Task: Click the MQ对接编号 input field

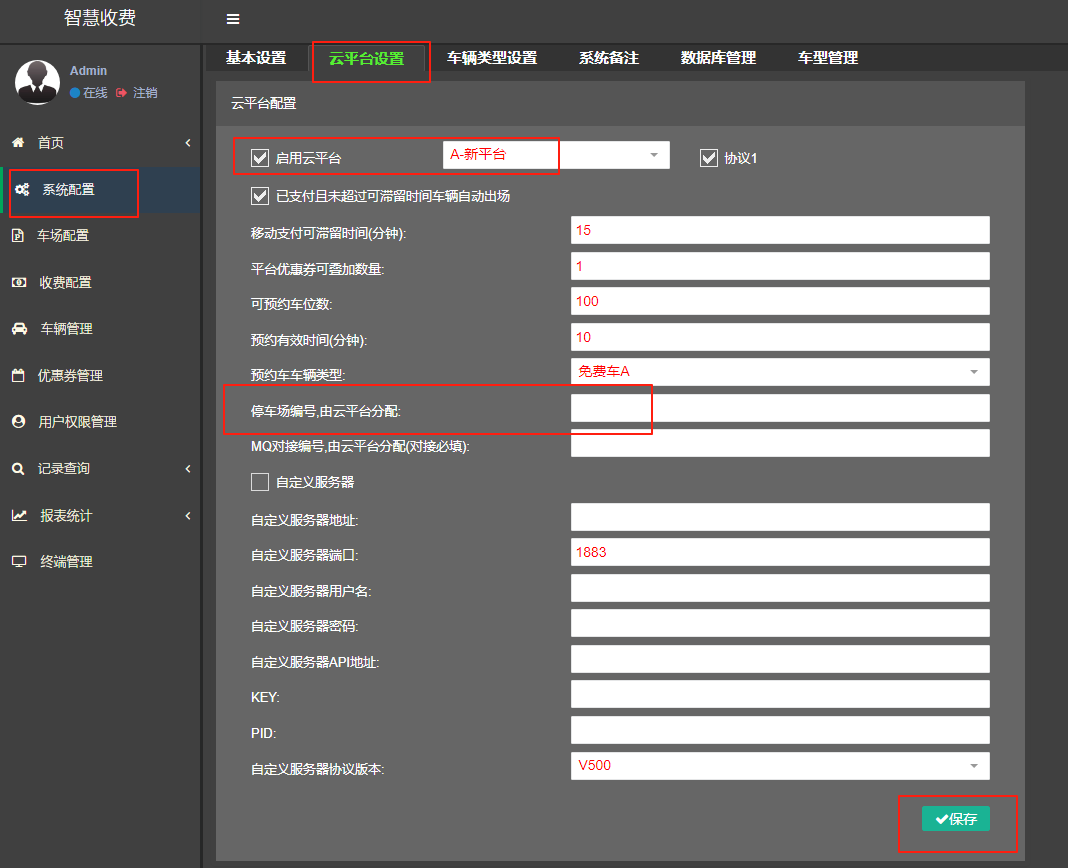Action: pyautogui.click(x=780, y=444)
